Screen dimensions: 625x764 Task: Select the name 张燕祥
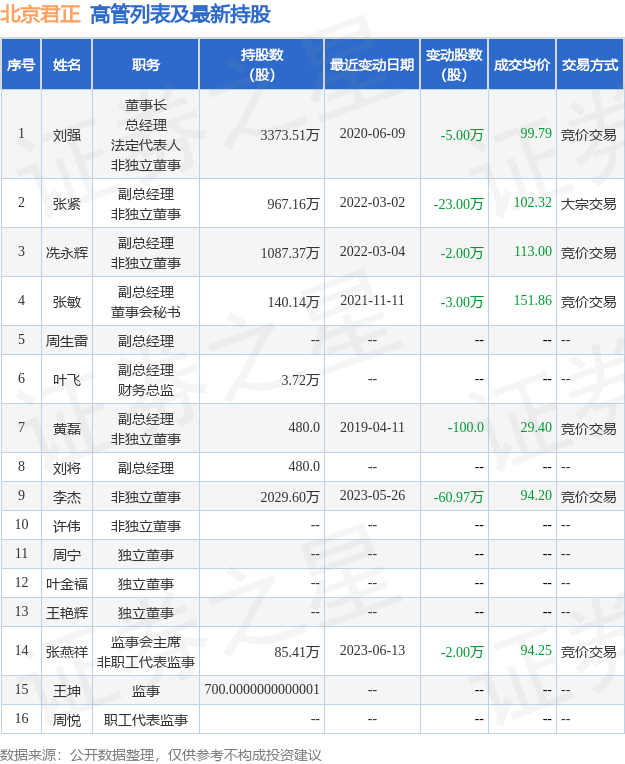67,652
